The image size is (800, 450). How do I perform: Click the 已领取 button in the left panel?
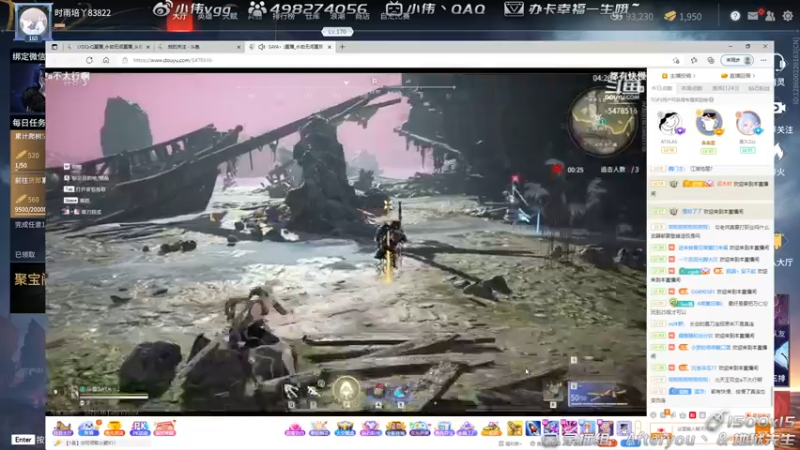(x=26, y=255)
